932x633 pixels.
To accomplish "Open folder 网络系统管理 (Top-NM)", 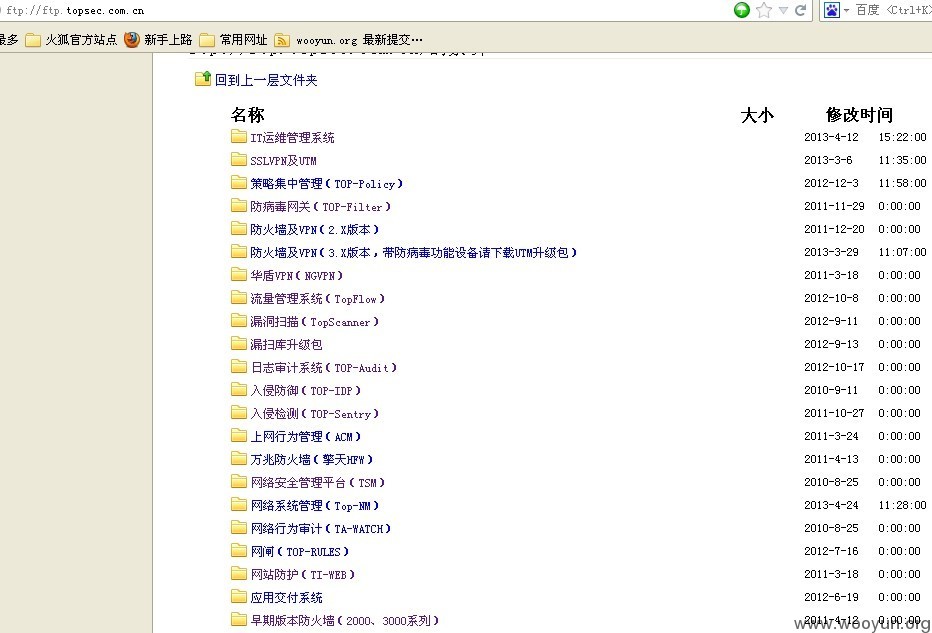I will coord(314,506).
